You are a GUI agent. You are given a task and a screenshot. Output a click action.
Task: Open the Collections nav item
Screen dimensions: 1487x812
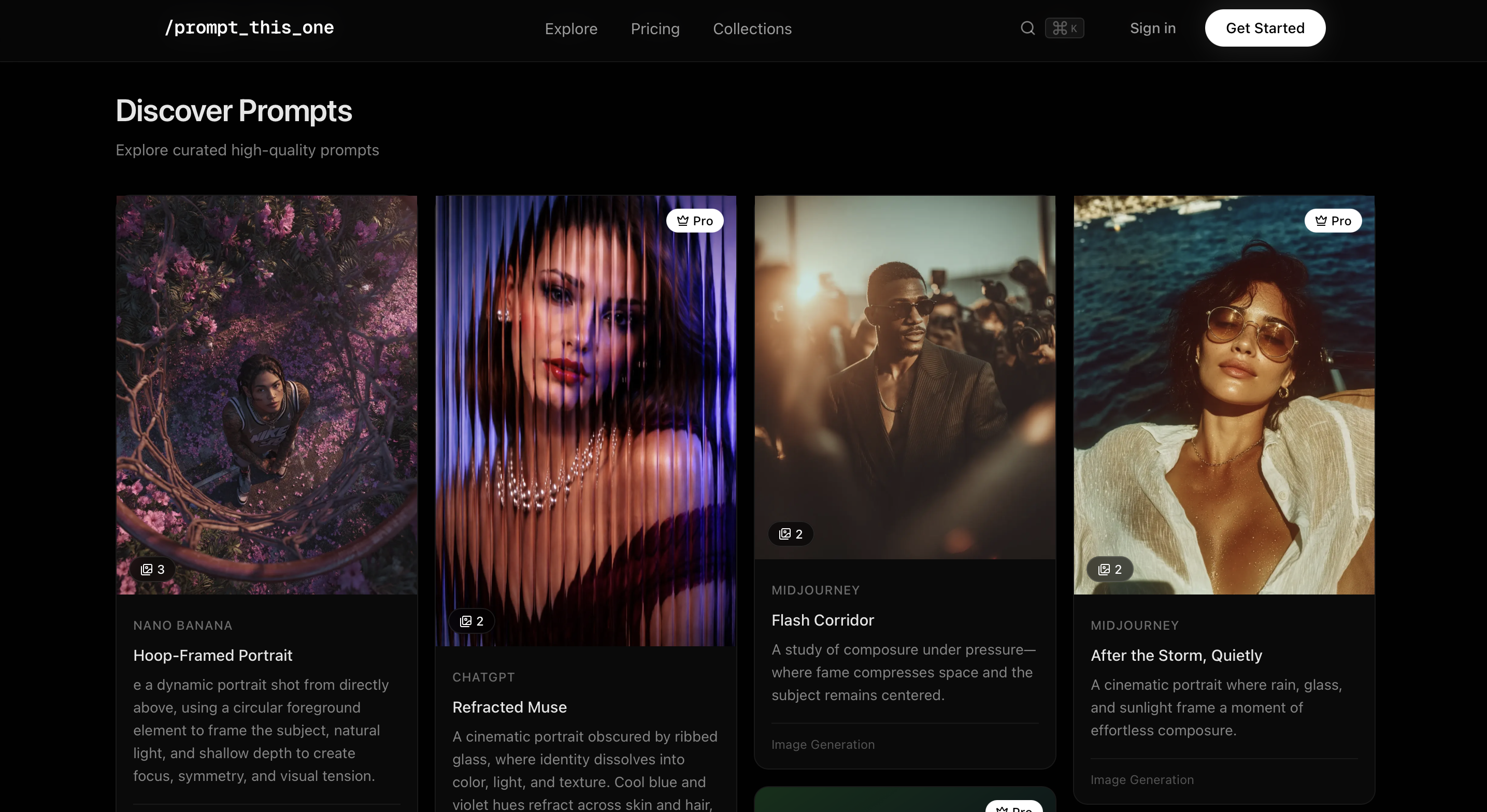pos(752,29)
